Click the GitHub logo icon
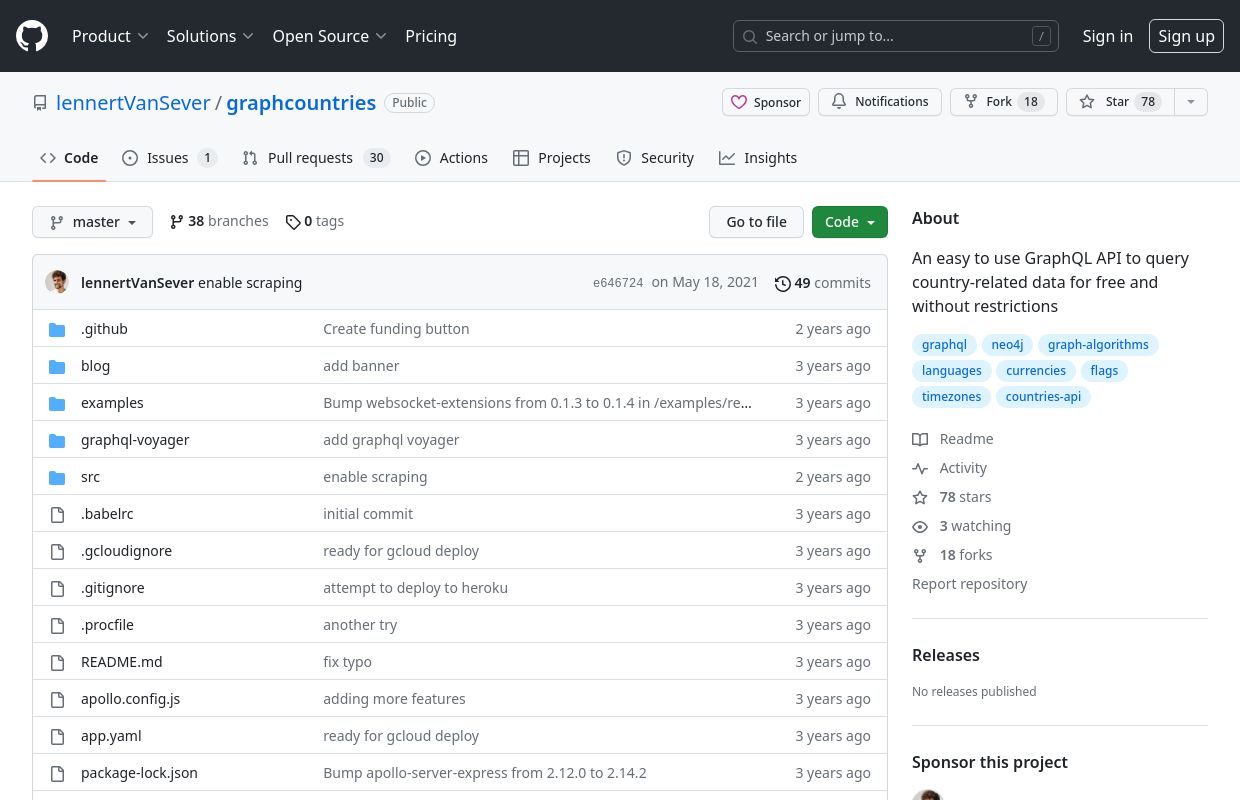The height and width of the screenshot is (800, 1240). pos(32,36)
